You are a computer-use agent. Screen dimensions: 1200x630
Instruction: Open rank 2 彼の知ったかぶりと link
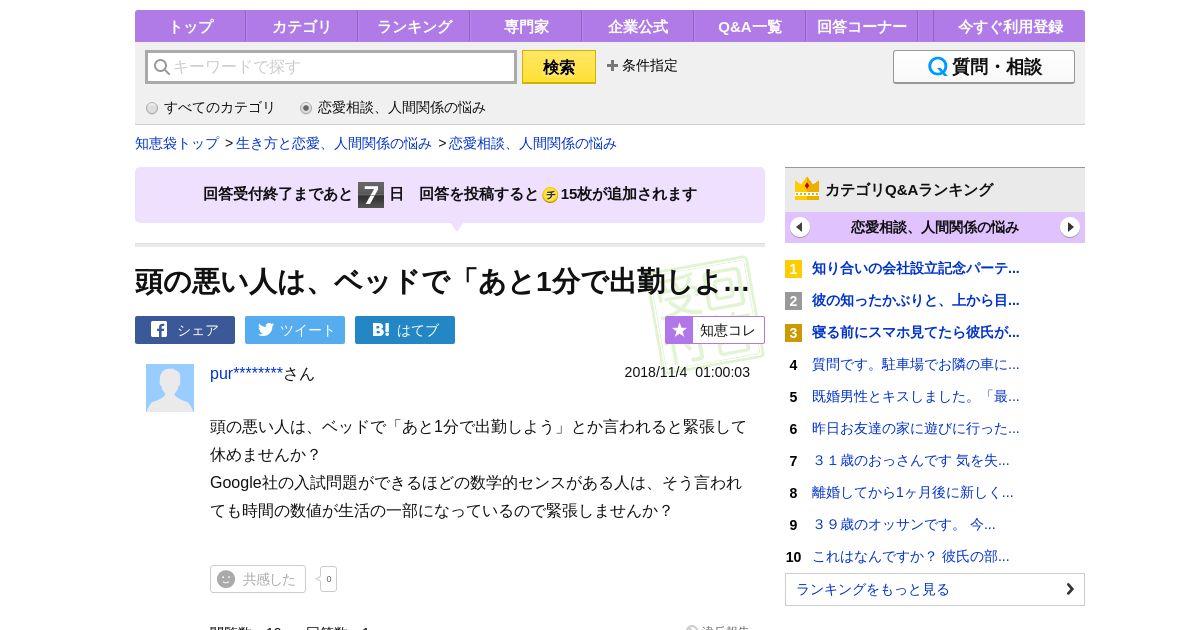[916, 300]
